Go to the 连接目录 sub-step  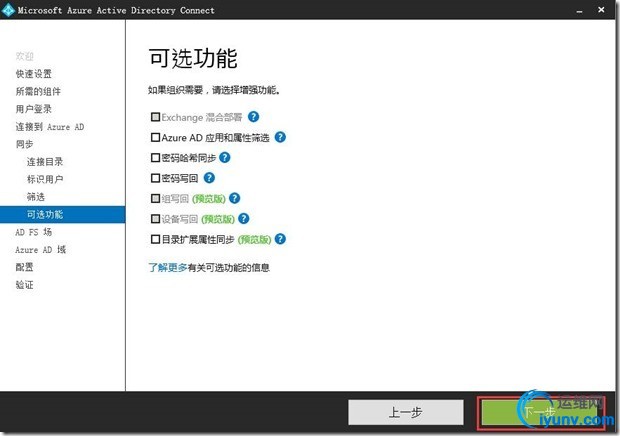pyautogui.click(x=45, y=162)
